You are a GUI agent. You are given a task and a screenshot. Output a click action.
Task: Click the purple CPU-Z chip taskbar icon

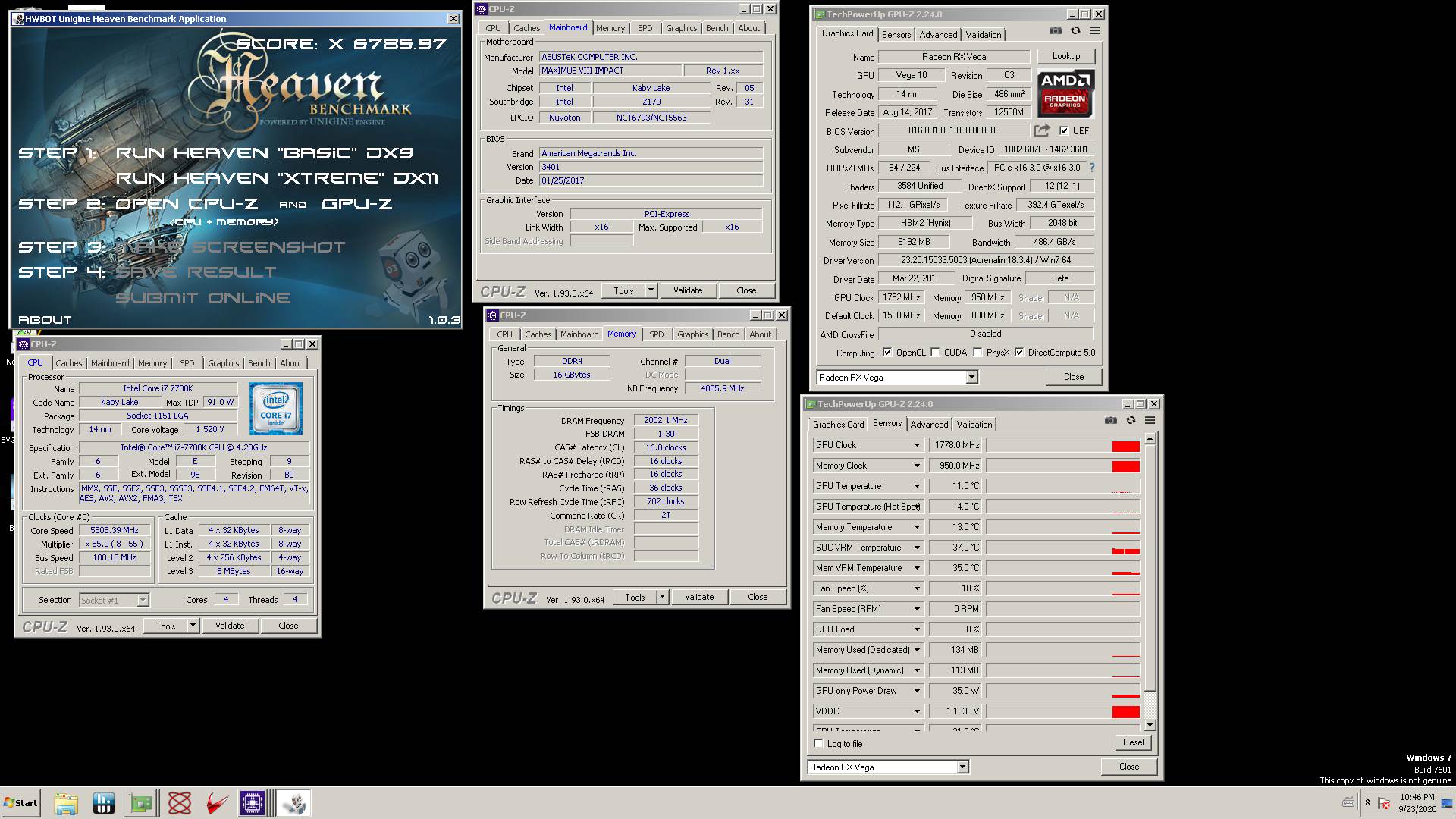253,803
